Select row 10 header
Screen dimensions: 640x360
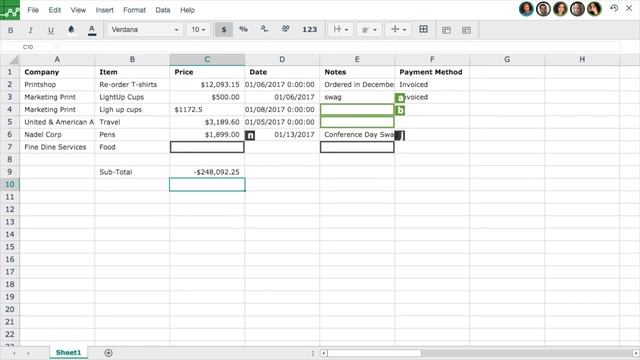[10, 184]
